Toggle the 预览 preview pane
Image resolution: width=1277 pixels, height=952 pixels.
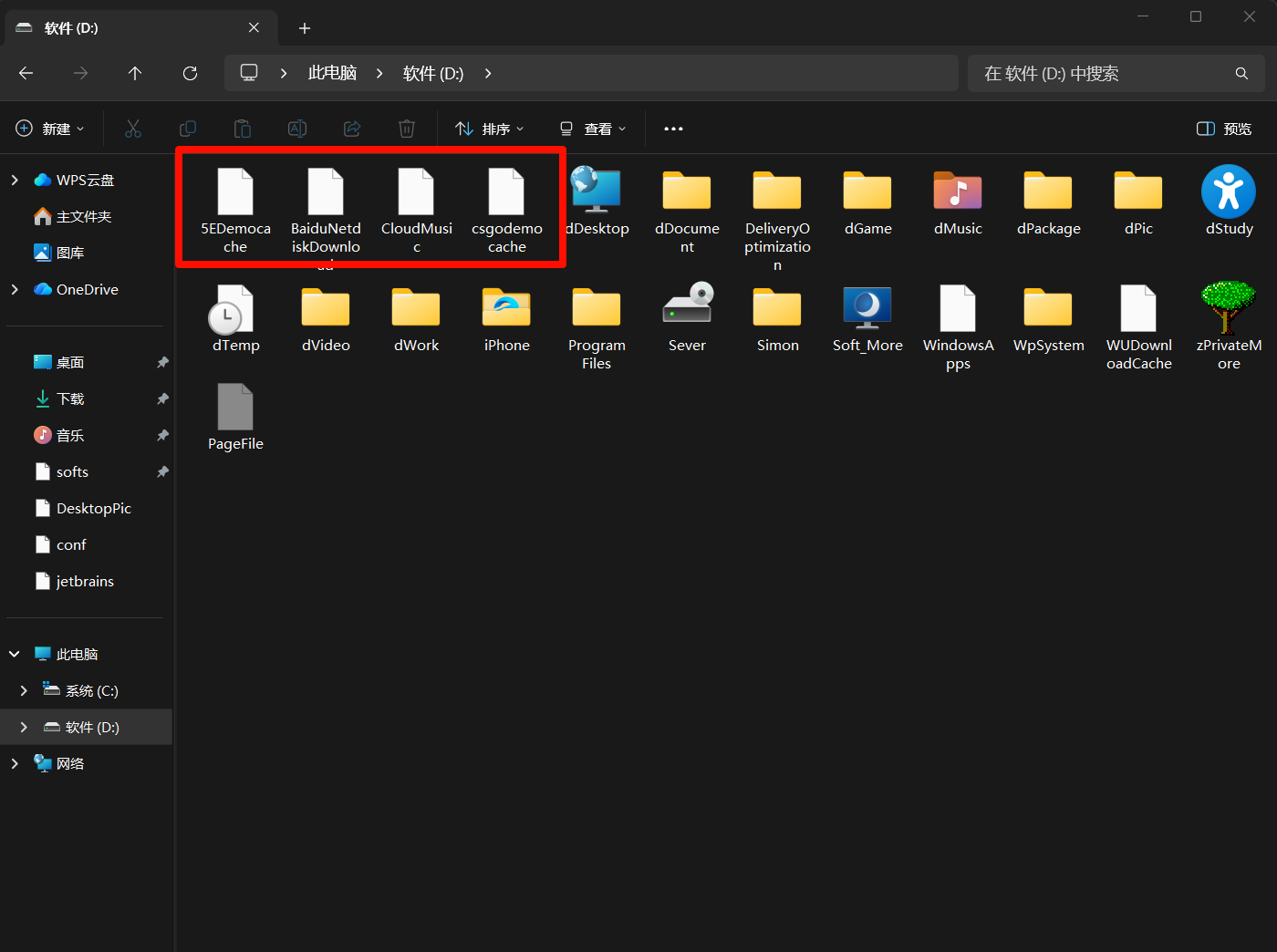[1224, 129]
